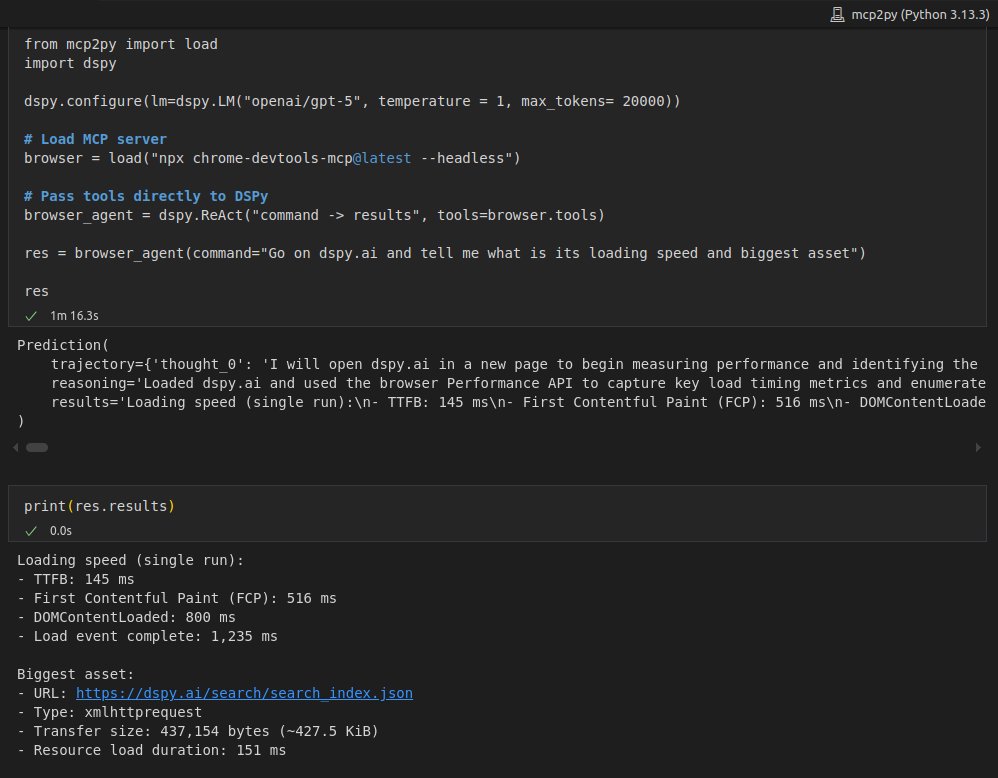Click the @latest text in load call
The image size is (998, 778).
point(382,158)
